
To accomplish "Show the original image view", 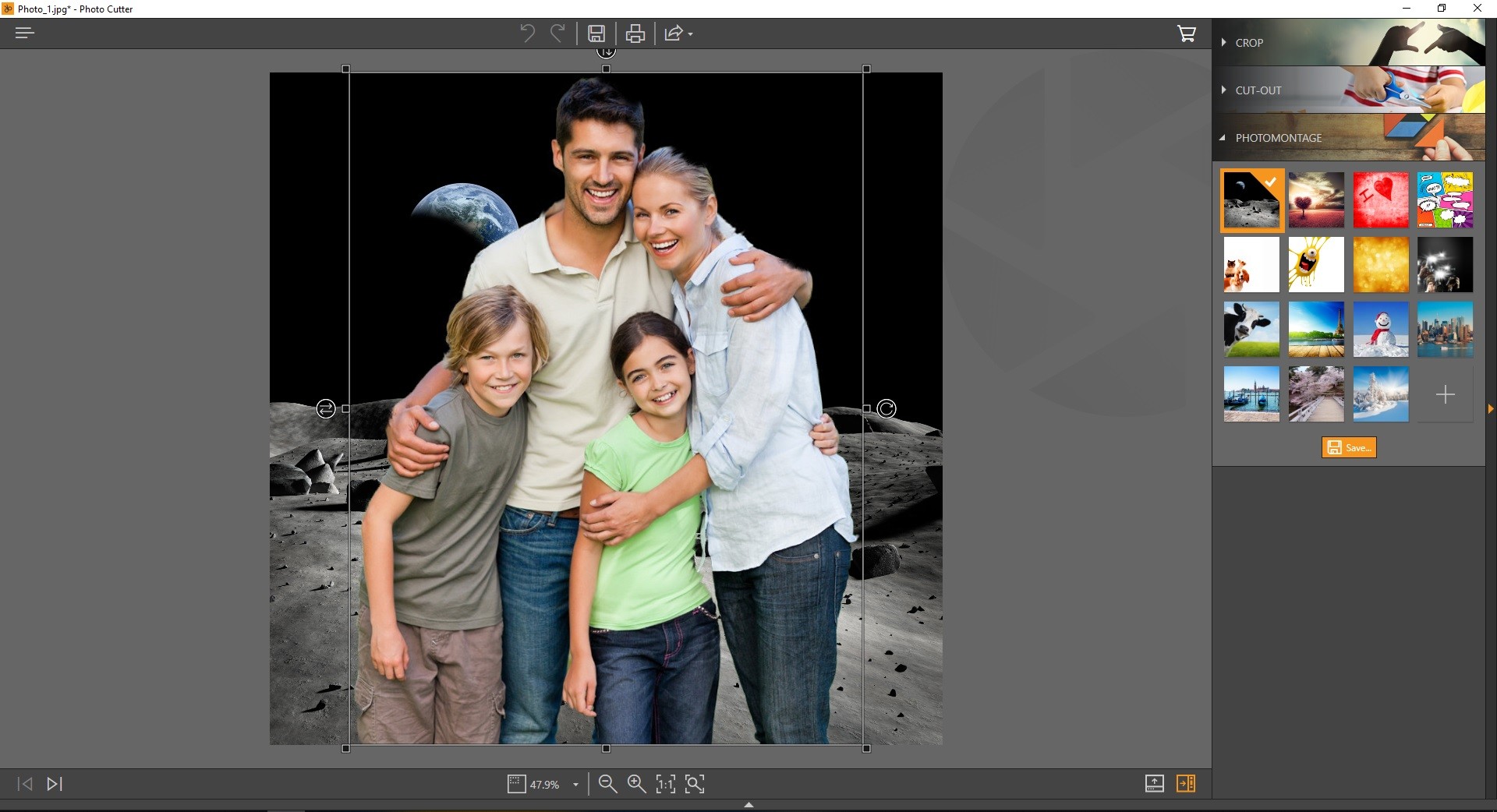I will [x=1155, y=784].
